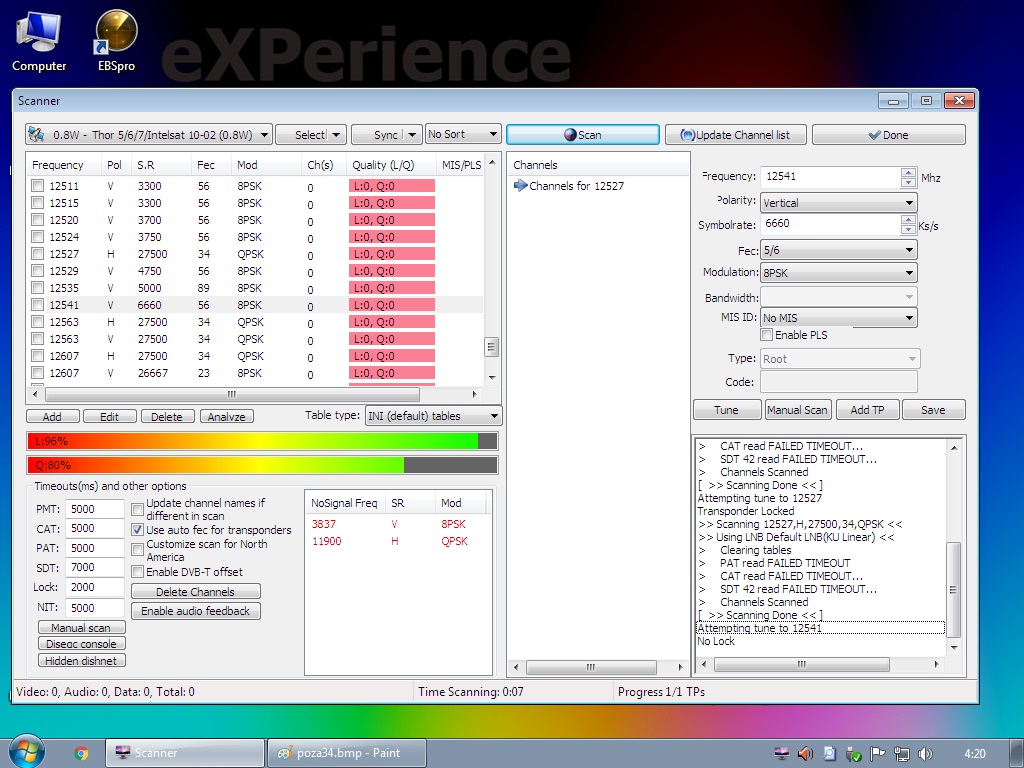Open the Modulation 8PSK dropdown

tap(839, 272)
